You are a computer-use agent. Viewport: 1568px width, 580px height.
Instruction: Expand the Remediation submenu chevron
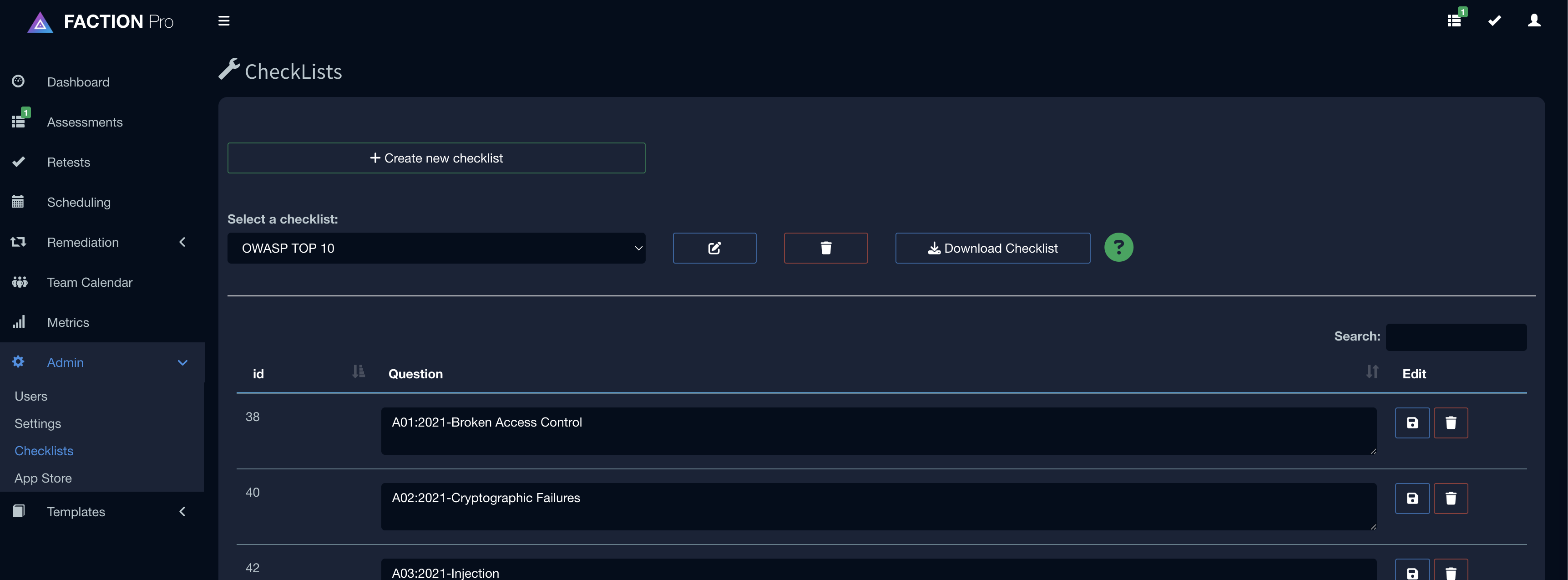tap(182, 242)
